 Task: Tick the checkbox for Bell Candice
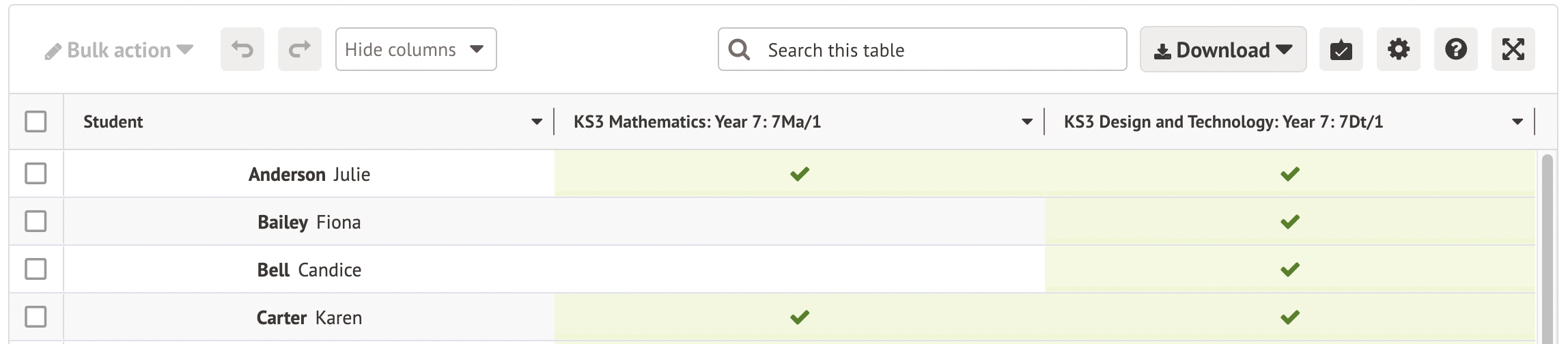pyautogui.click(x=36, y=269)
